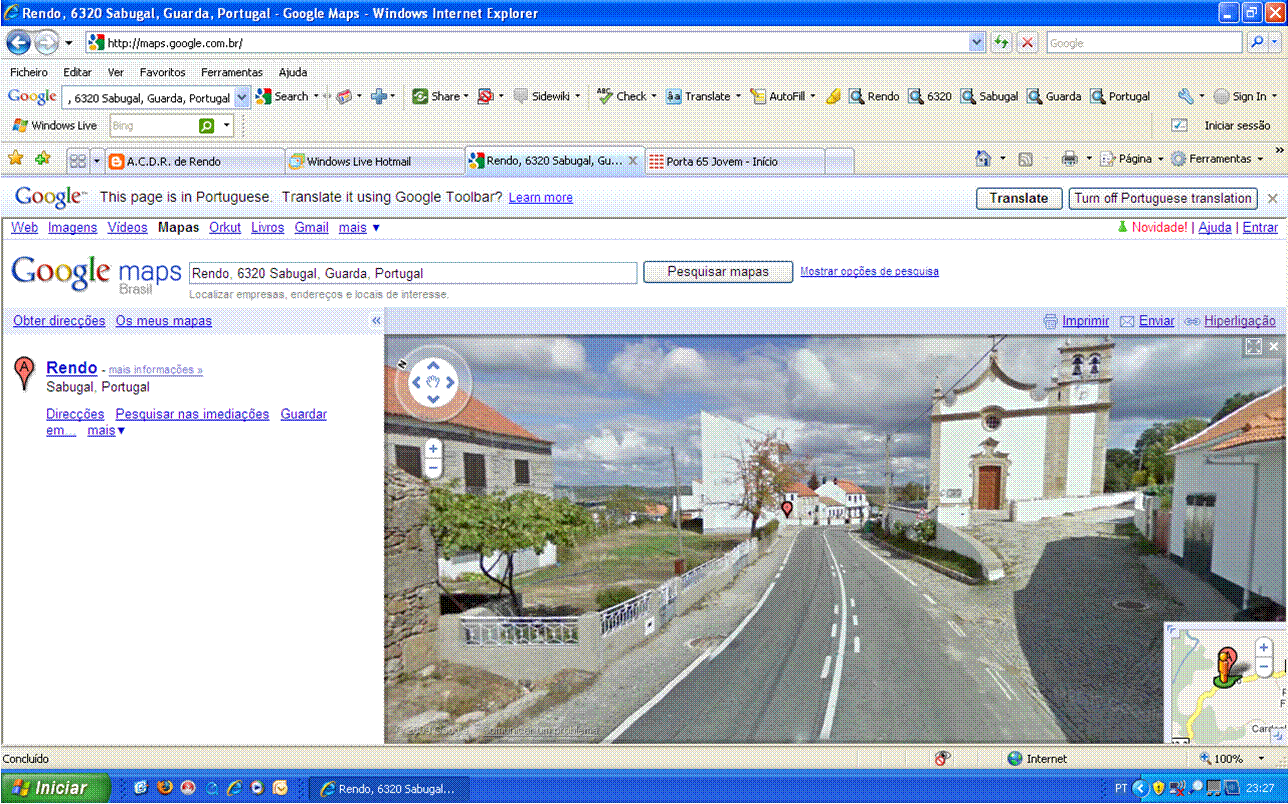1288x804 pixels.
Task: Click red marker A beside Rendo result
Action: [25, 373]
